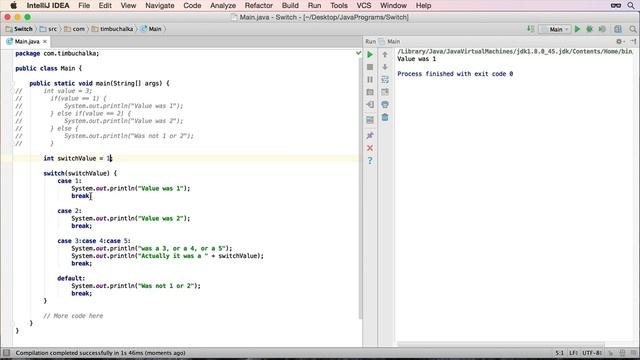Viewport: 640px width, 360px height.
Task: Open UTF-8 encoding selector in status bar
Action: tap(592, 353)
